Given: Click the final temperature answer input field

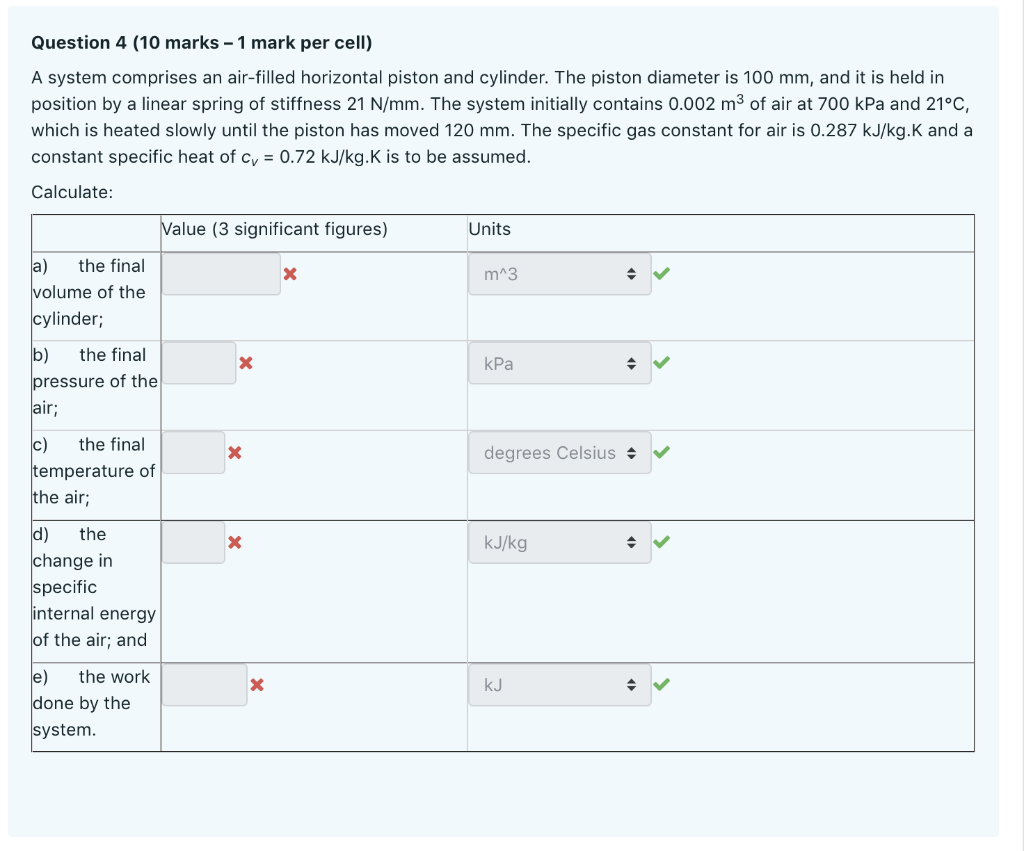Looking at the screenshot, I should pyautogui.click(x=194, y=452).
